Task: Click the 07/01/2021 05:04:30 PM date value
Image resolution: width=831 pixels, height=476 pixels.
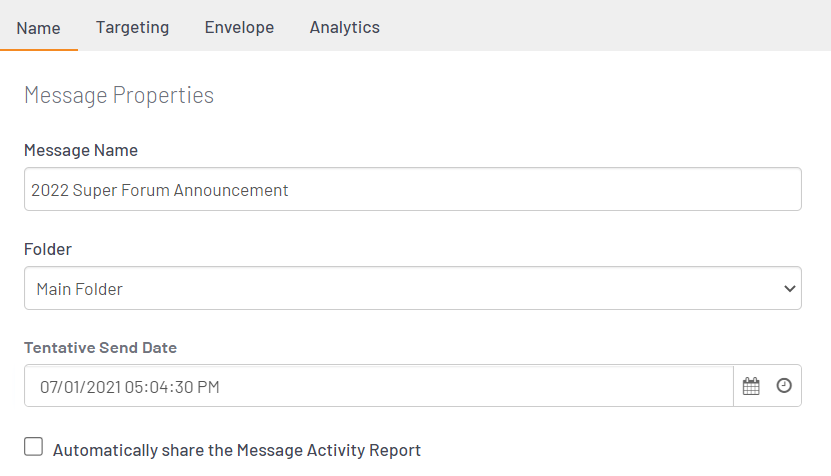Action: 129,387
